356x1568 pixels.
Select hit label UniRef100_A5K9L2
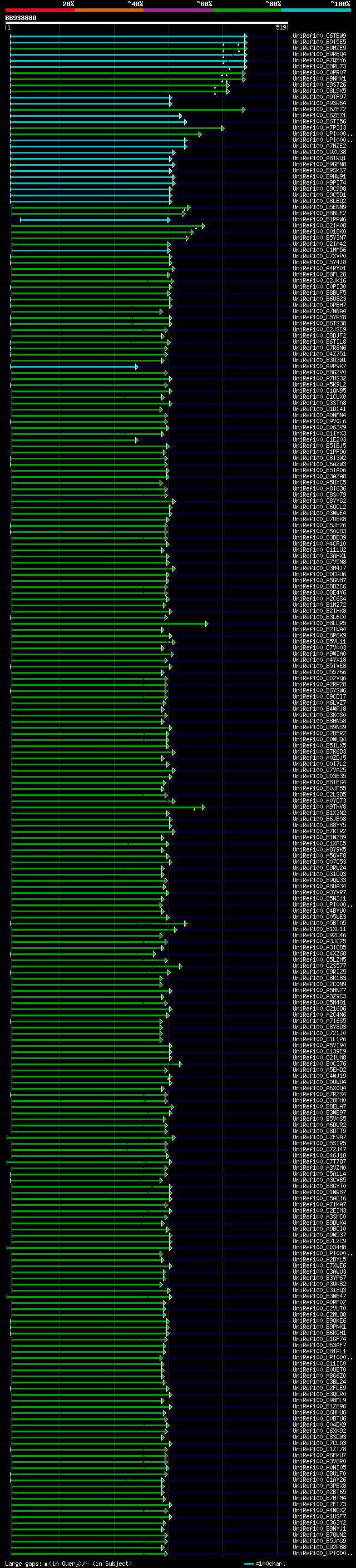pos(319,385)
